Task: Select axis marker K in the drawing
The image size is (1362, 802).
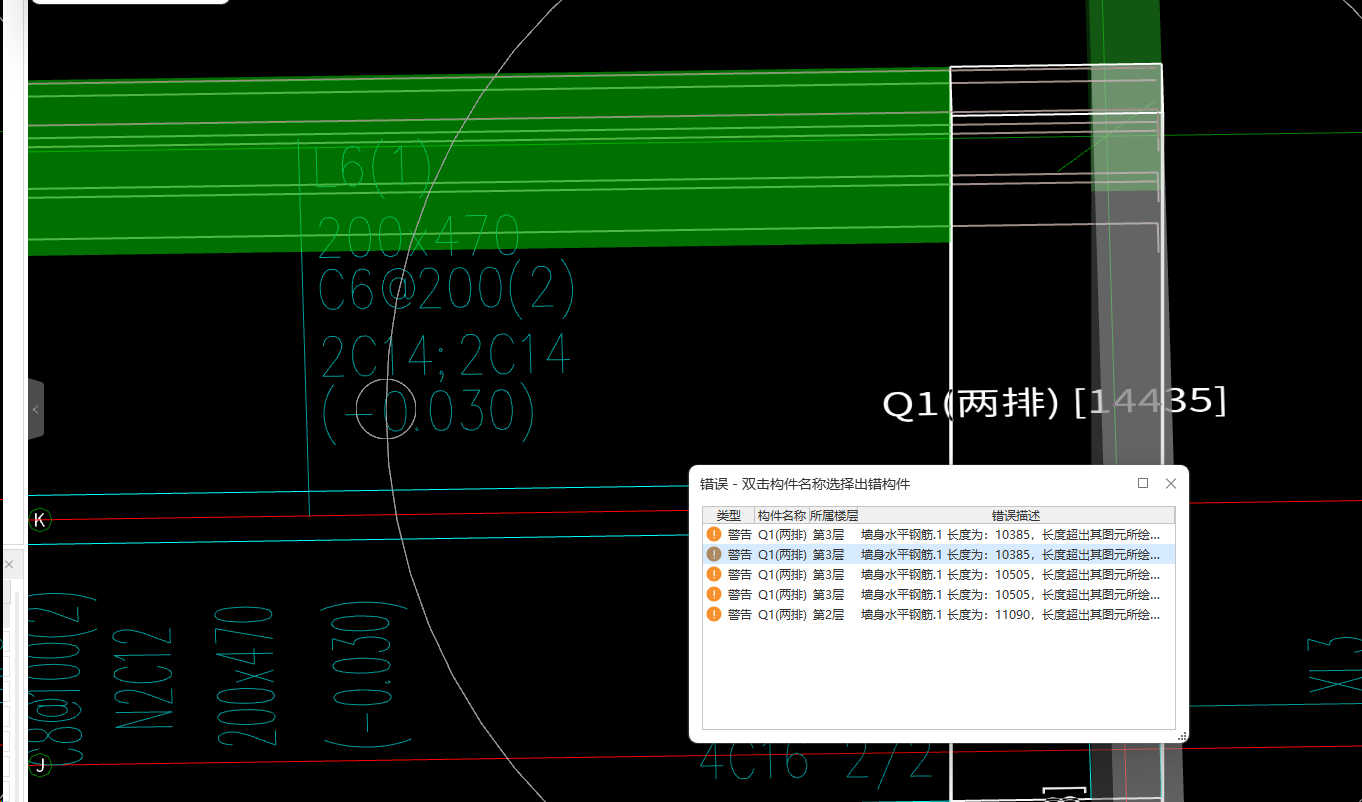Action: pyautogui.click(x=40, y=520)
